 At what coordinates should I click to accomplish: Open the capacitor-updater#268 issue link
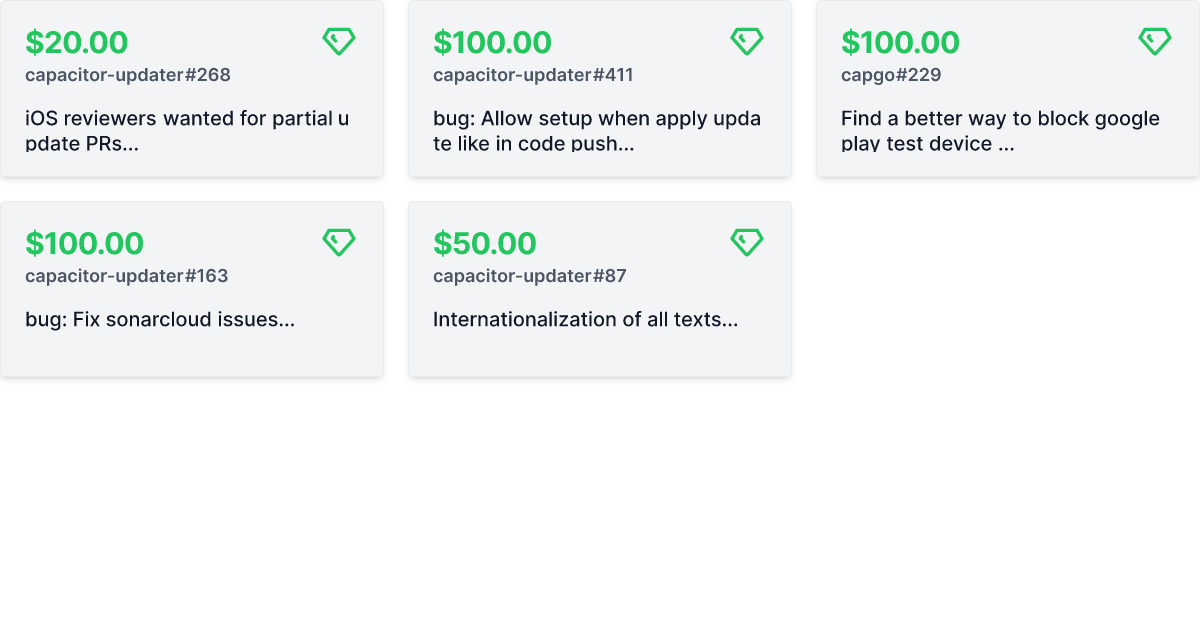coord(128,75)
